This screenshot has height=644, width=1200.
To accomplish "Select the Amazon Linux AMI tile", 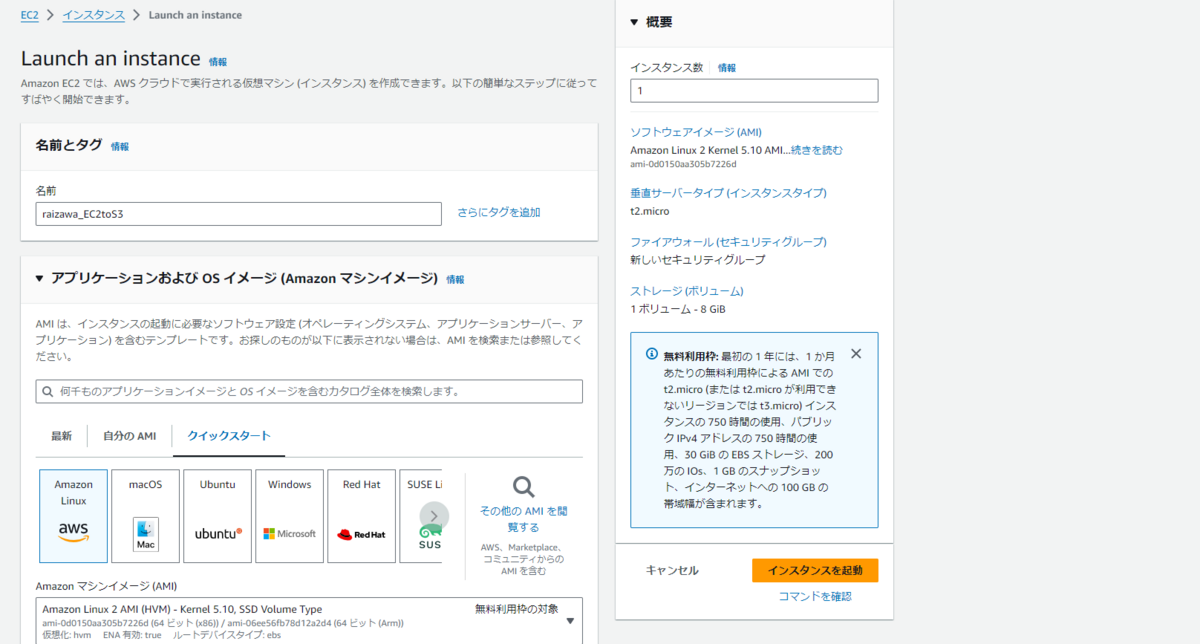I will pyautogui.click(x=73, y=516).
